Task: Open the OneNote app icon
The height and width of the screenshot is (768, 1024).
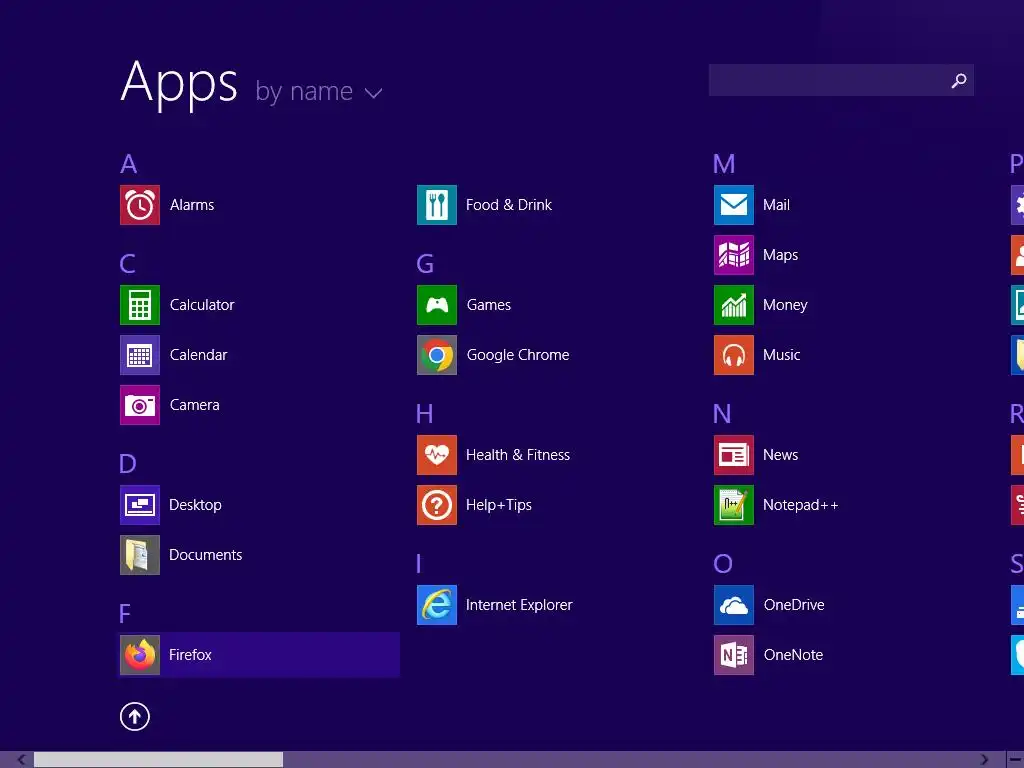Action: pos(734,655)
